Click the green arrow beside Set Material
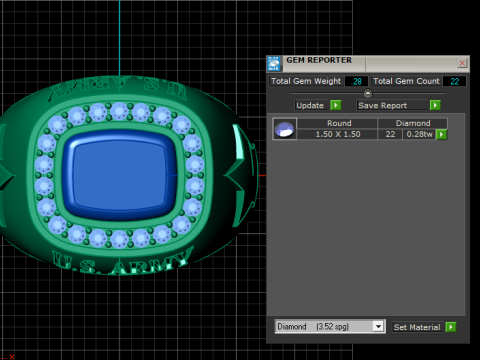The image size is (480, 360). (451, 327)
